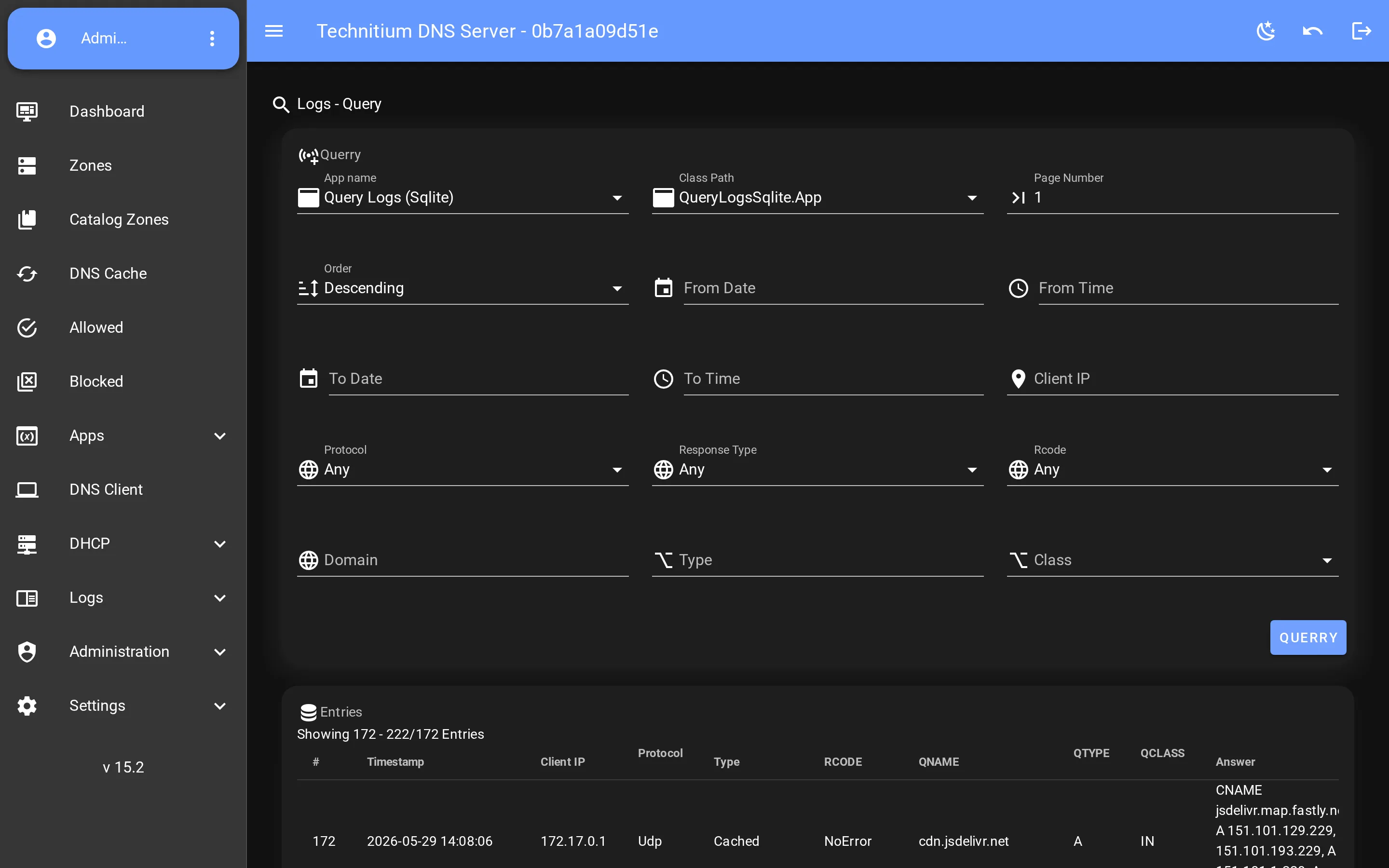Image resolution: width=1389 pixels, height=868 pixels.
Task: Click the Client IP field
Action: pyautogui.click(x=1172, y=379)
